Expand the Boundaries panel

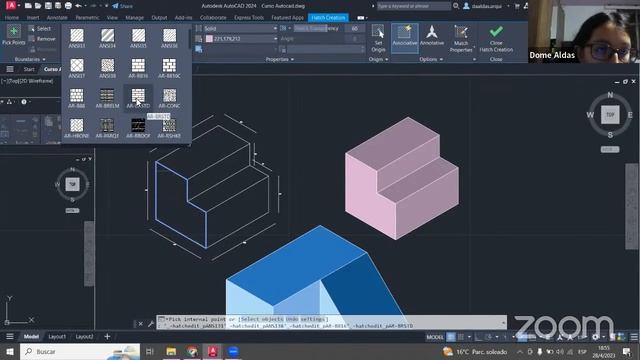coord(30,59)
